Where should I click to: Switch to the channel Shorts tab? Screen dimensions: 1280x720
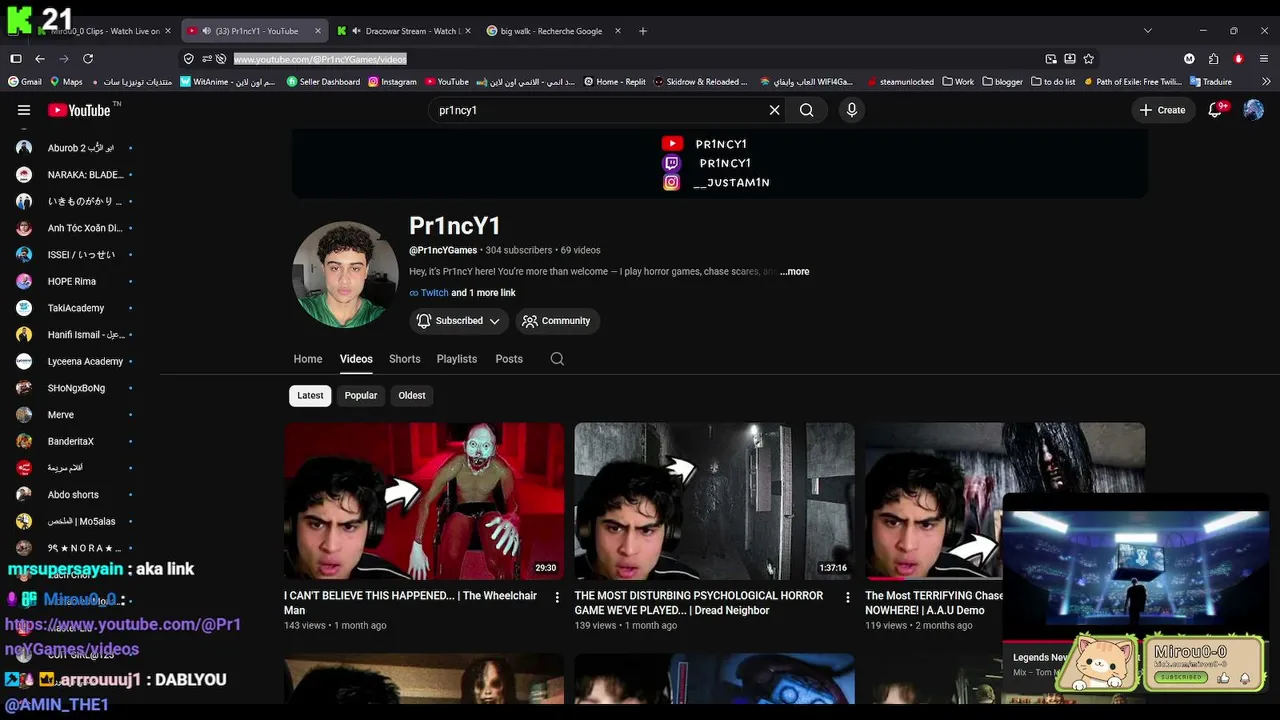click(405, 359)
